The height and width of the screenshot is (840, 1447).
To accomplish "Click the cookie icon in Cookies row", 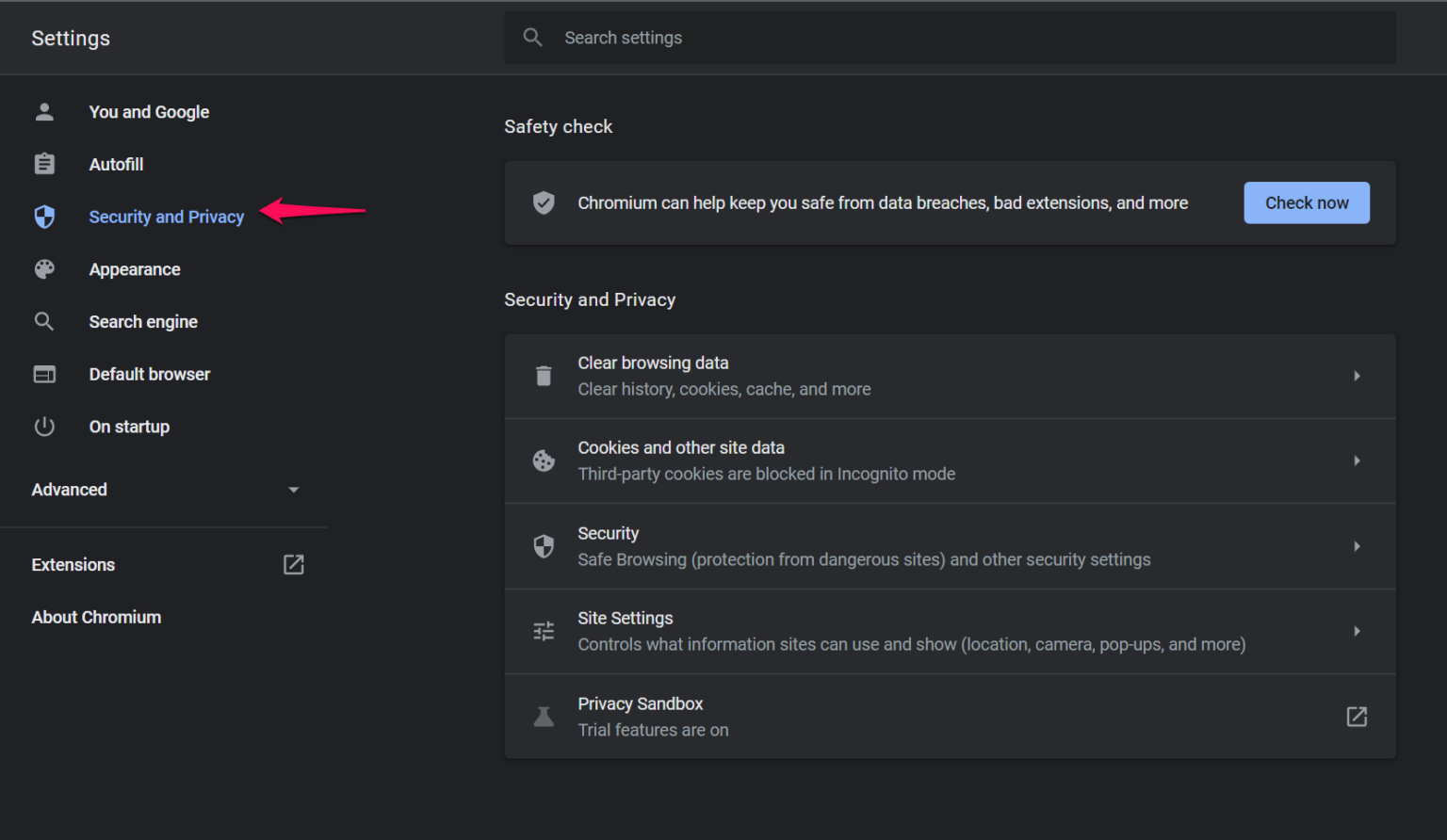I will 544,460.
